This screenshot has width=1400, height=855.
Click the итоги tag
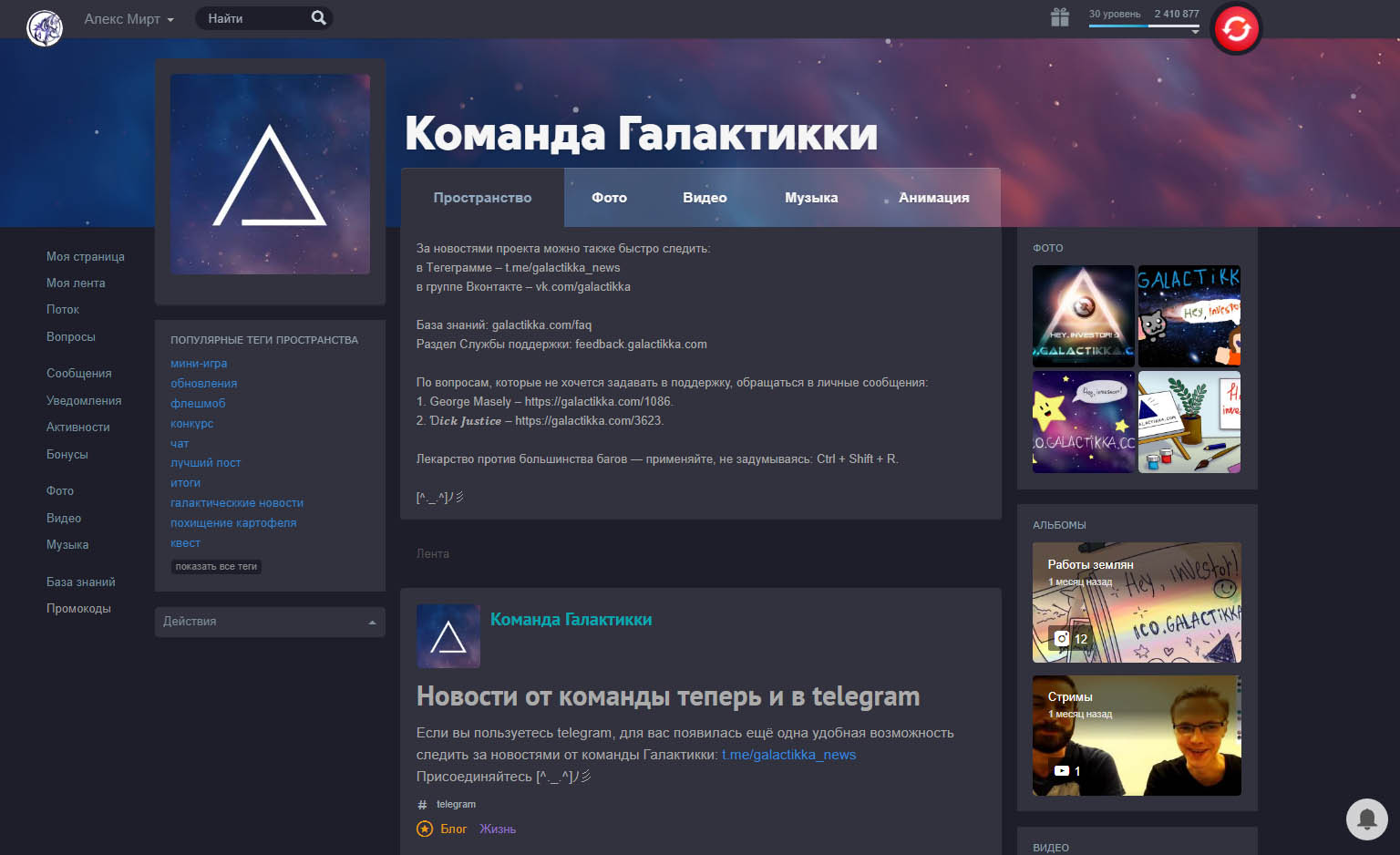point(185,483)
